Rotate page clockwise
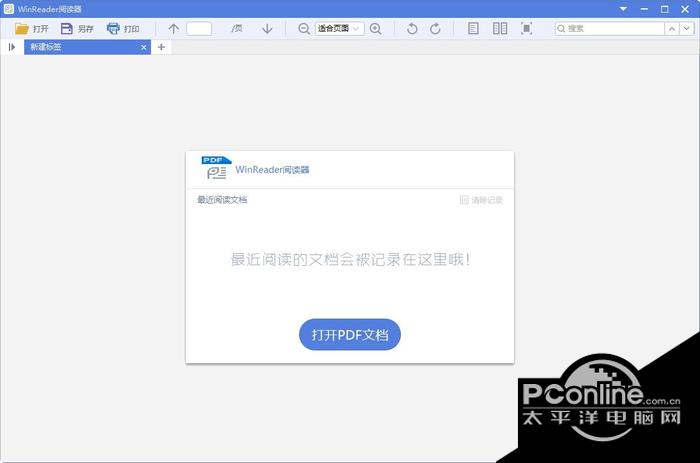The height and width of the screenshot is (463, 700). pyautogui.click(x=435, y=29)
